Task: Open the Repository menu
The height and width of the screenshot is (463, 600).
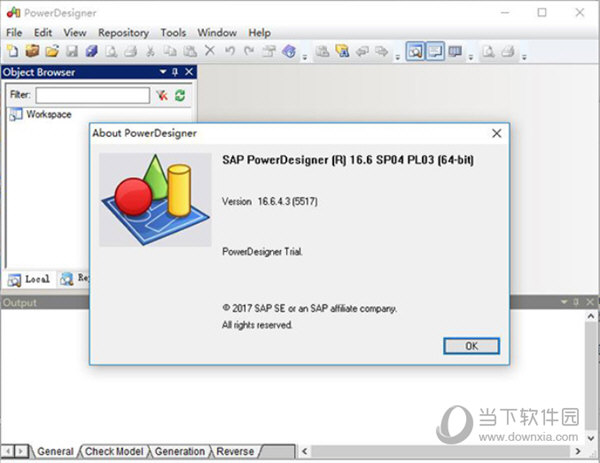Action: pyautogui.click(x=123, y=32)
